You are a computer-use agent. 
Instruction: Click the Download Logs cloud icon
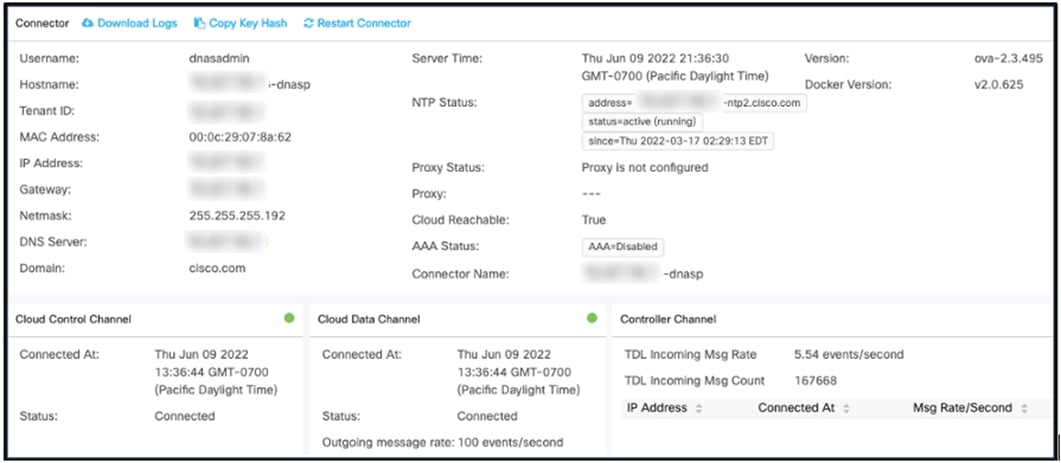point(87,23)
